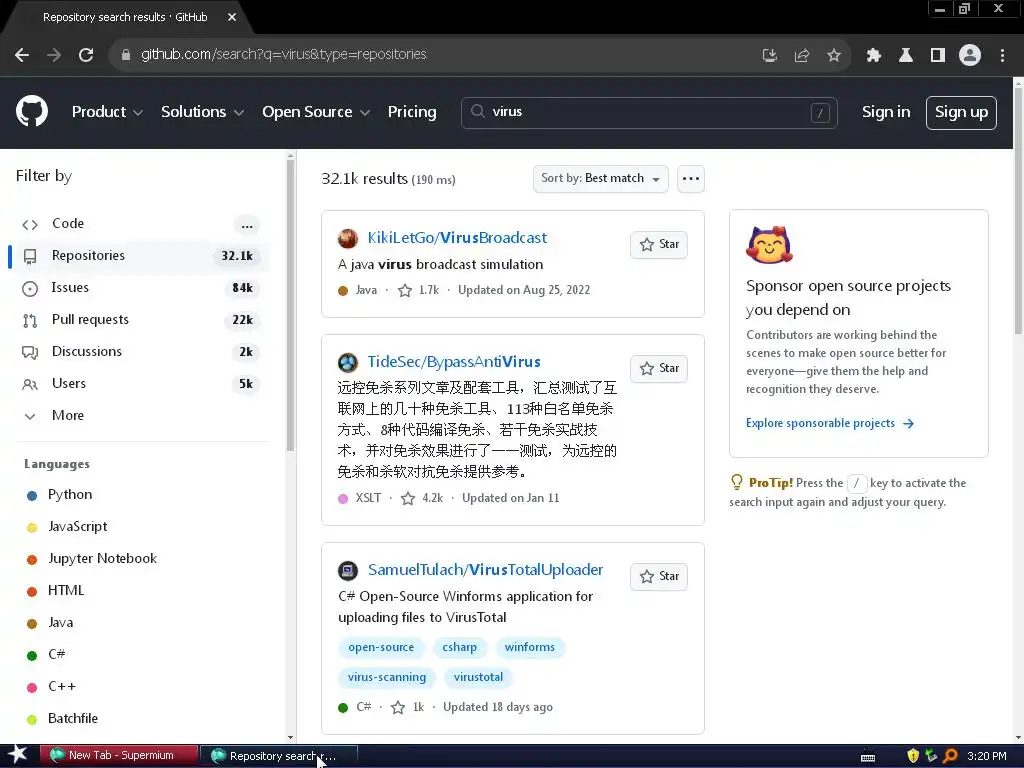
Task: Open the Product dropdown menu
Action: click(107, 112)
